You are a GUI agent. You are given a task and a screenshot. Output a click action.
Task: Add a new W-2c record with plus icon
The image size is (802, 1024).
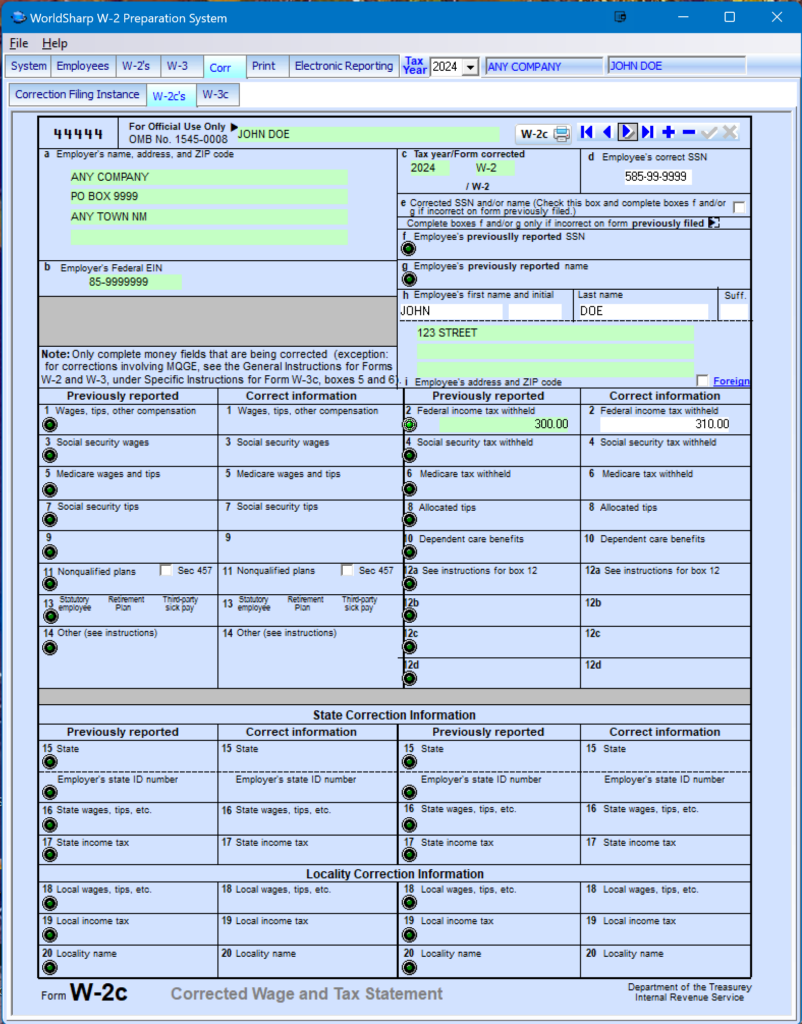click(x=668, y=133)
